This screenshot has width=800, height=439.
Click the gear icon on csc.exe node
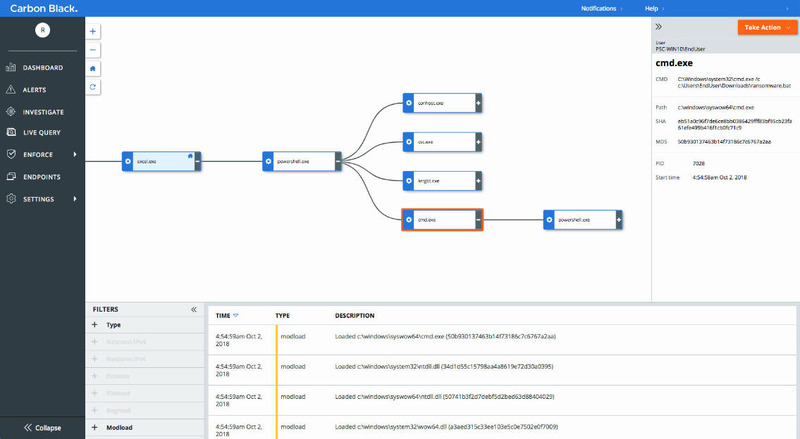408,141
